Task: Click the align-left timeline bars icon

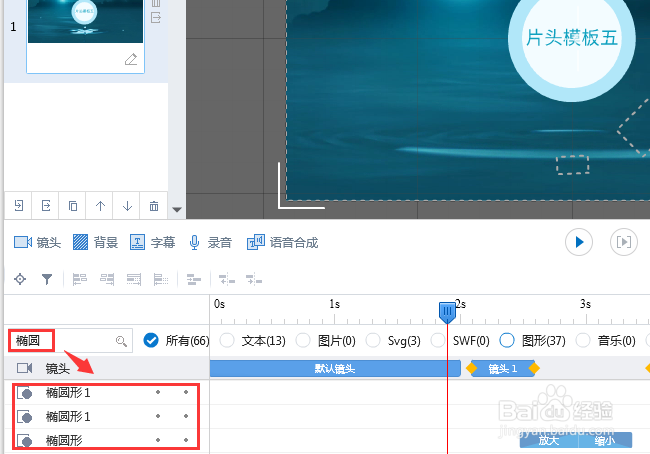Action: coord(80,279)
